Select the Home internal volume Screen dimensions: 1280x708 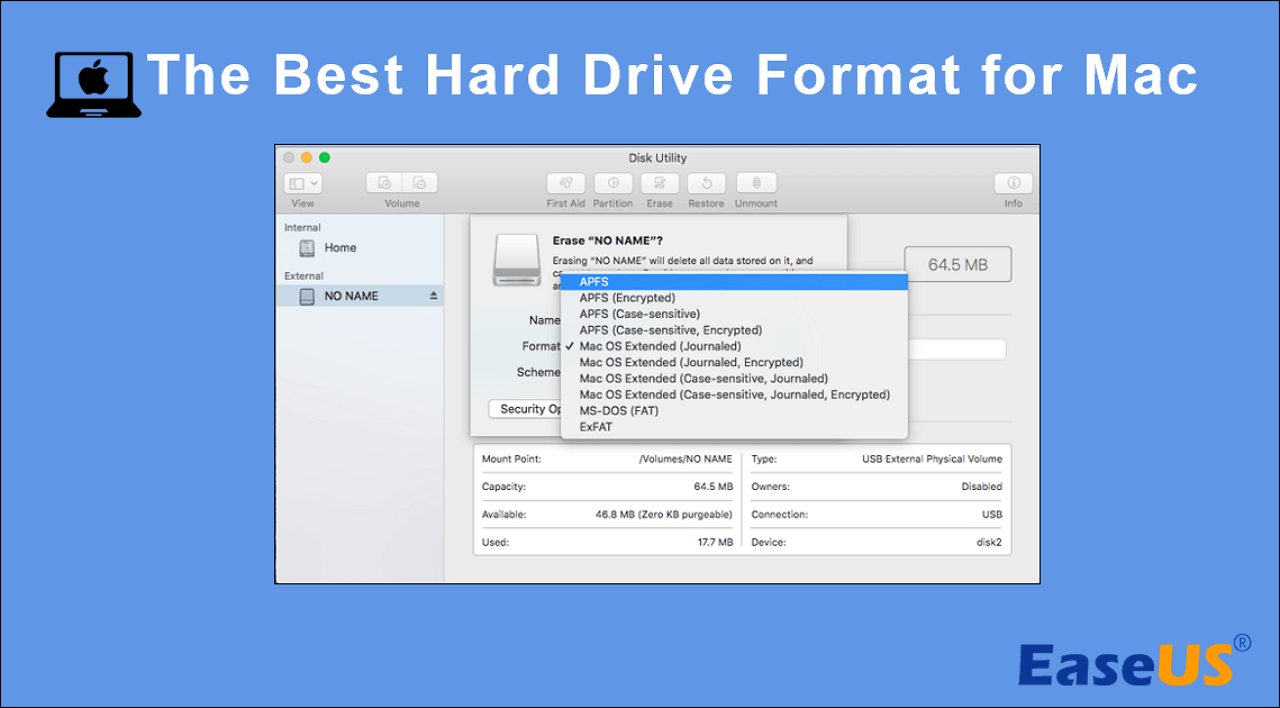coord(340,247)
